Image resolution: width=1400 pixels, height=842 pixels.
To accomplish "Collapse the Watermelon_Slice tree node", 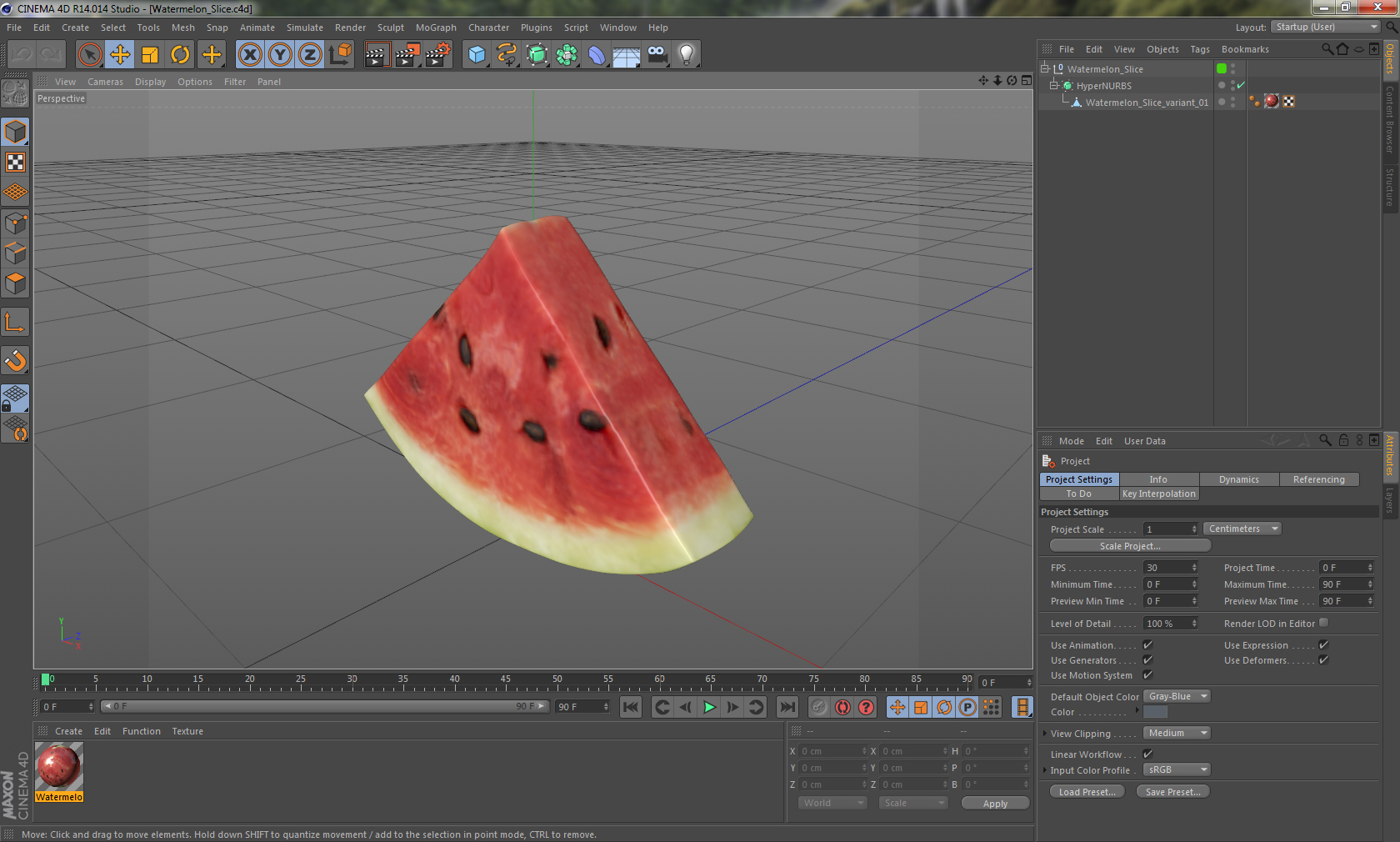I will click(x=1044, y=68).
